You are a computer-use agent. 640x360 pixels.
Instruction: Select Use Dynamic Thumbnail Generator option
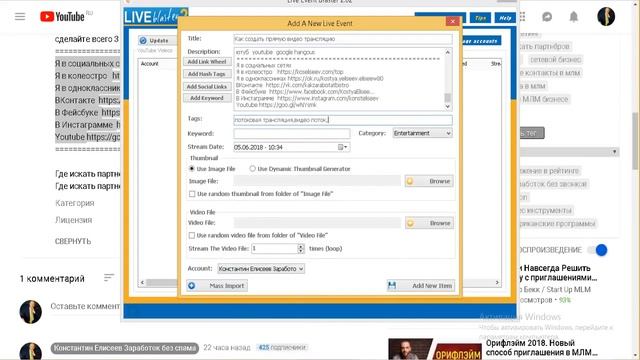click(252, 169)
